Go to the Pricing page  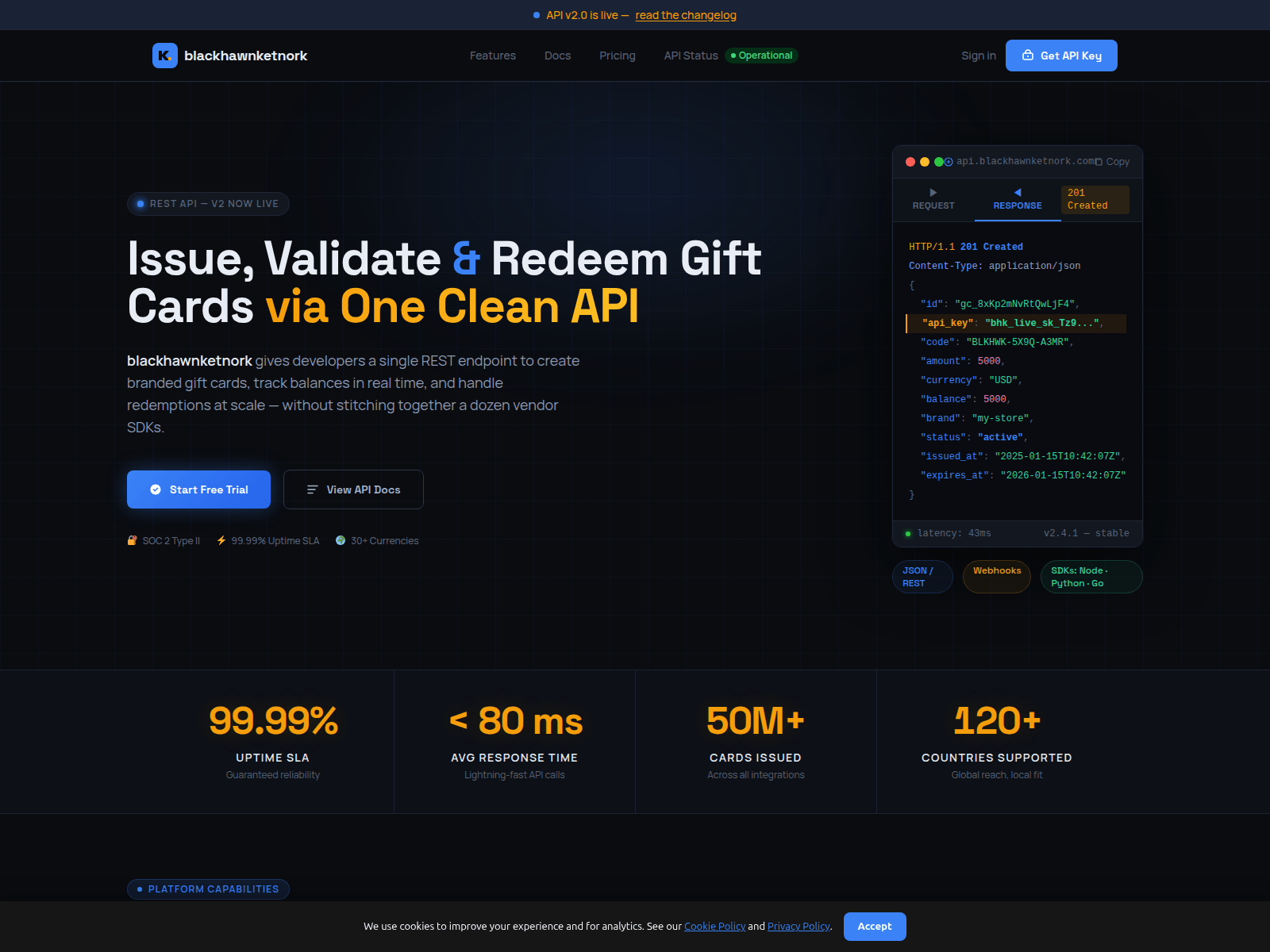coord(618,56)
